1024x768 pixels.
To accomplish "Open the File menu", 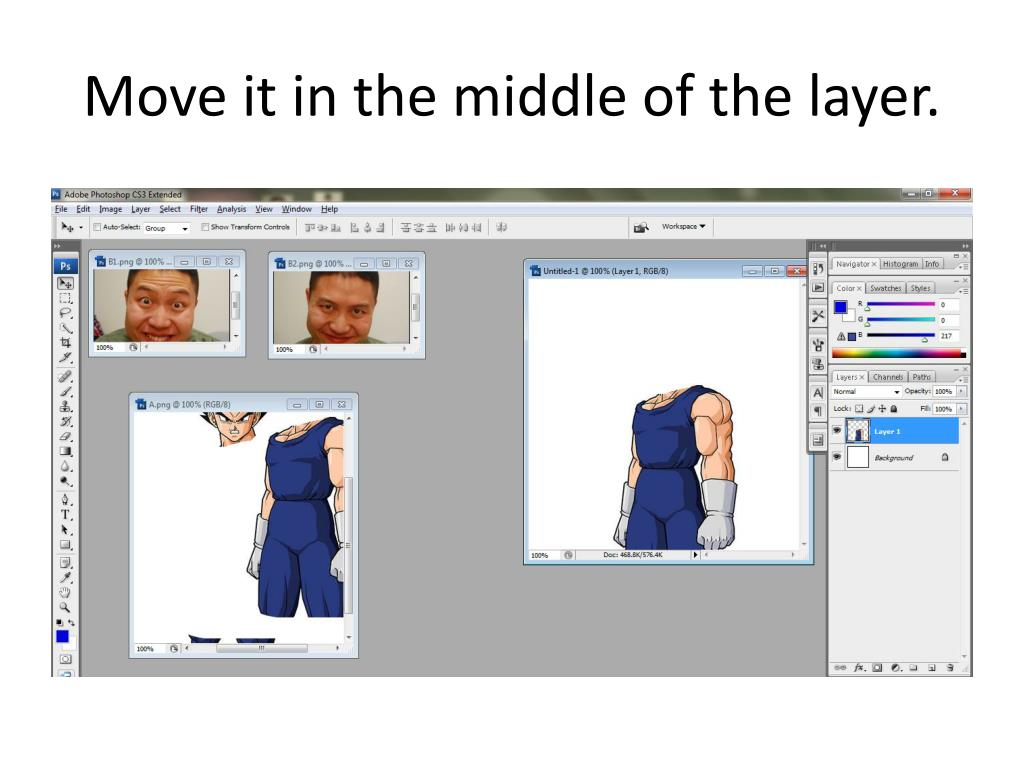I will (x=61, y=209).
